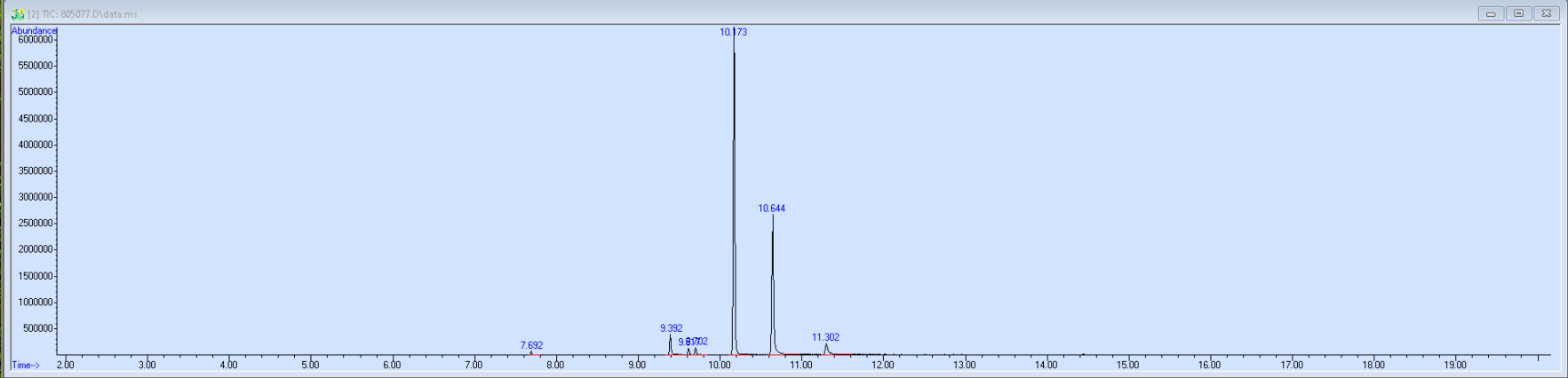Click the Abundance axis label
Screen dimensions: 1568x378
34,30
